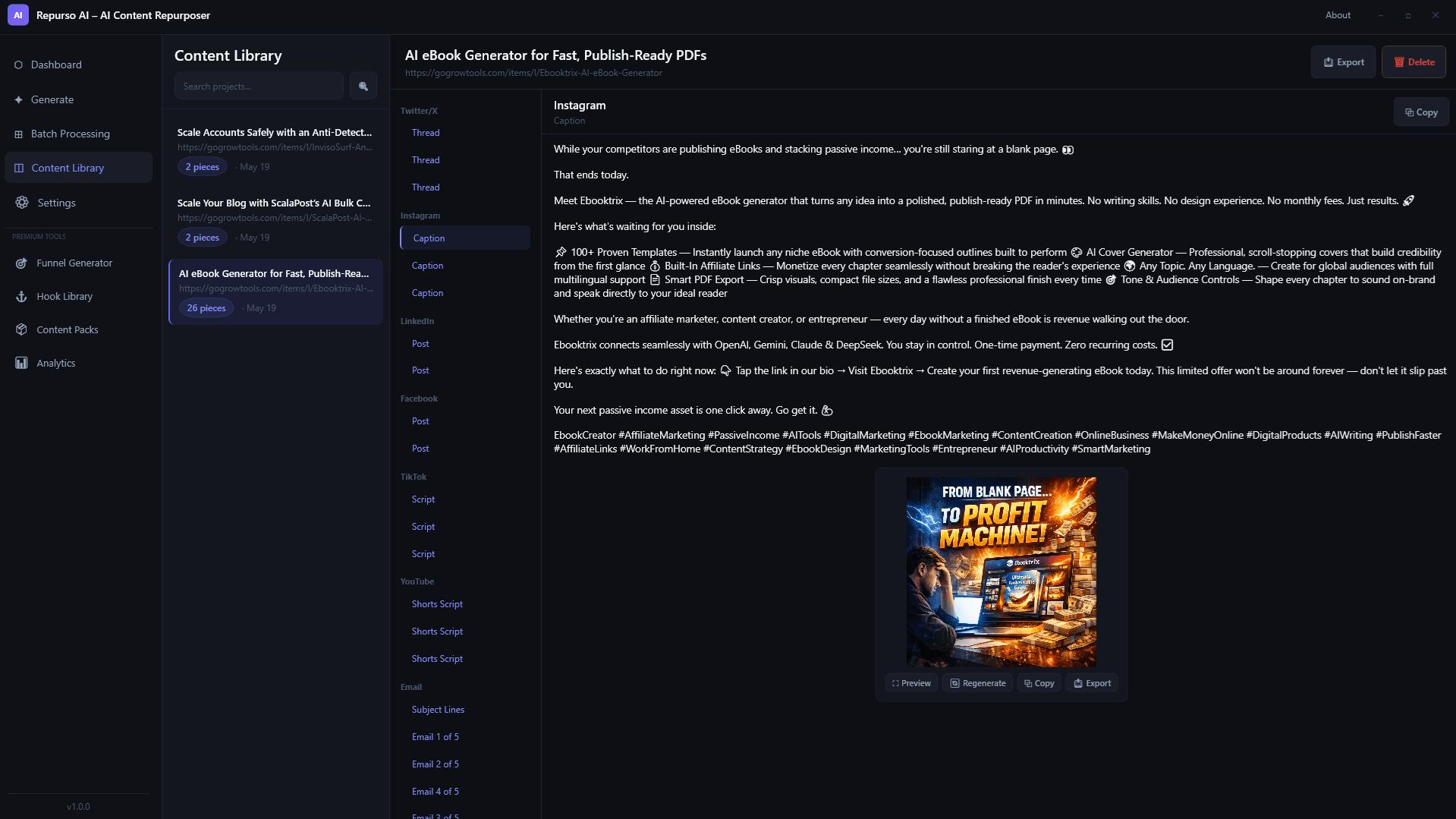Click the copy icon under the image
Screen dimensions: 1456x819
(1028, 683)
